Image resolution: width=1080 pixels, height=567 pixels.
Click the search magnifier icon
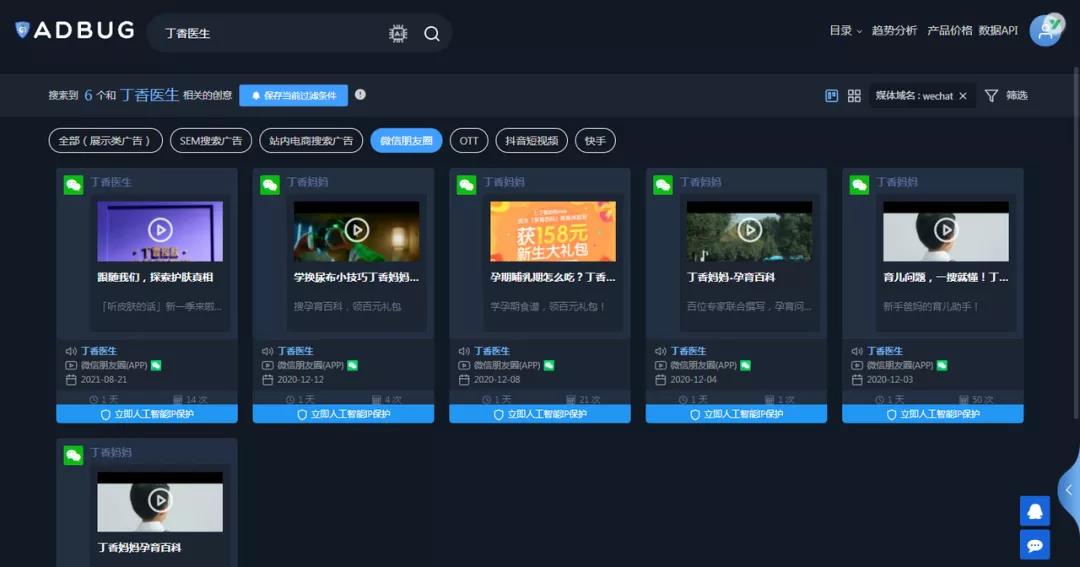coord(432,33)
